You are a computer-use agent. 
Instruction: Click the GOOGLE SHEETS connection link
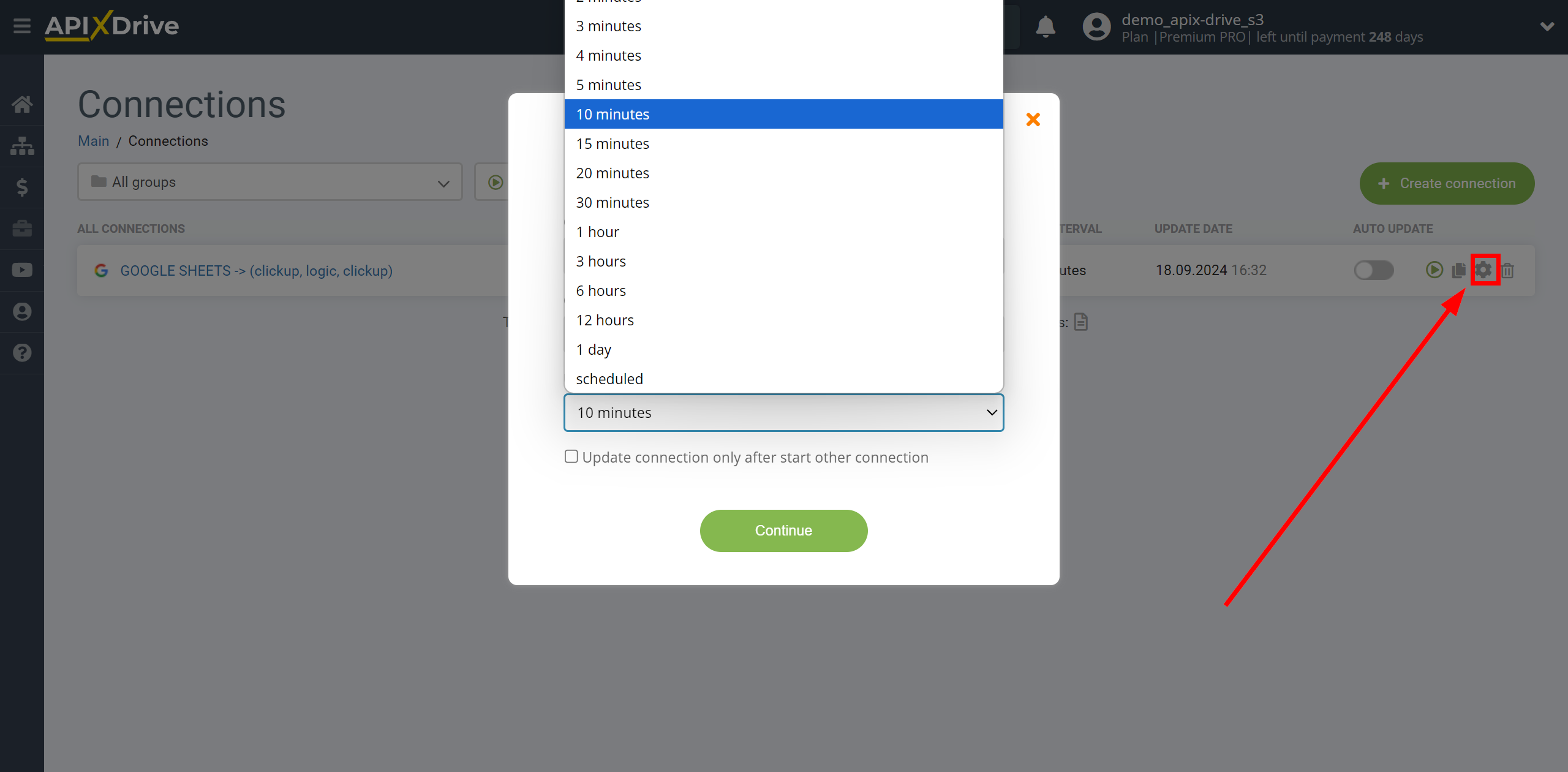[x=256, y=270]
